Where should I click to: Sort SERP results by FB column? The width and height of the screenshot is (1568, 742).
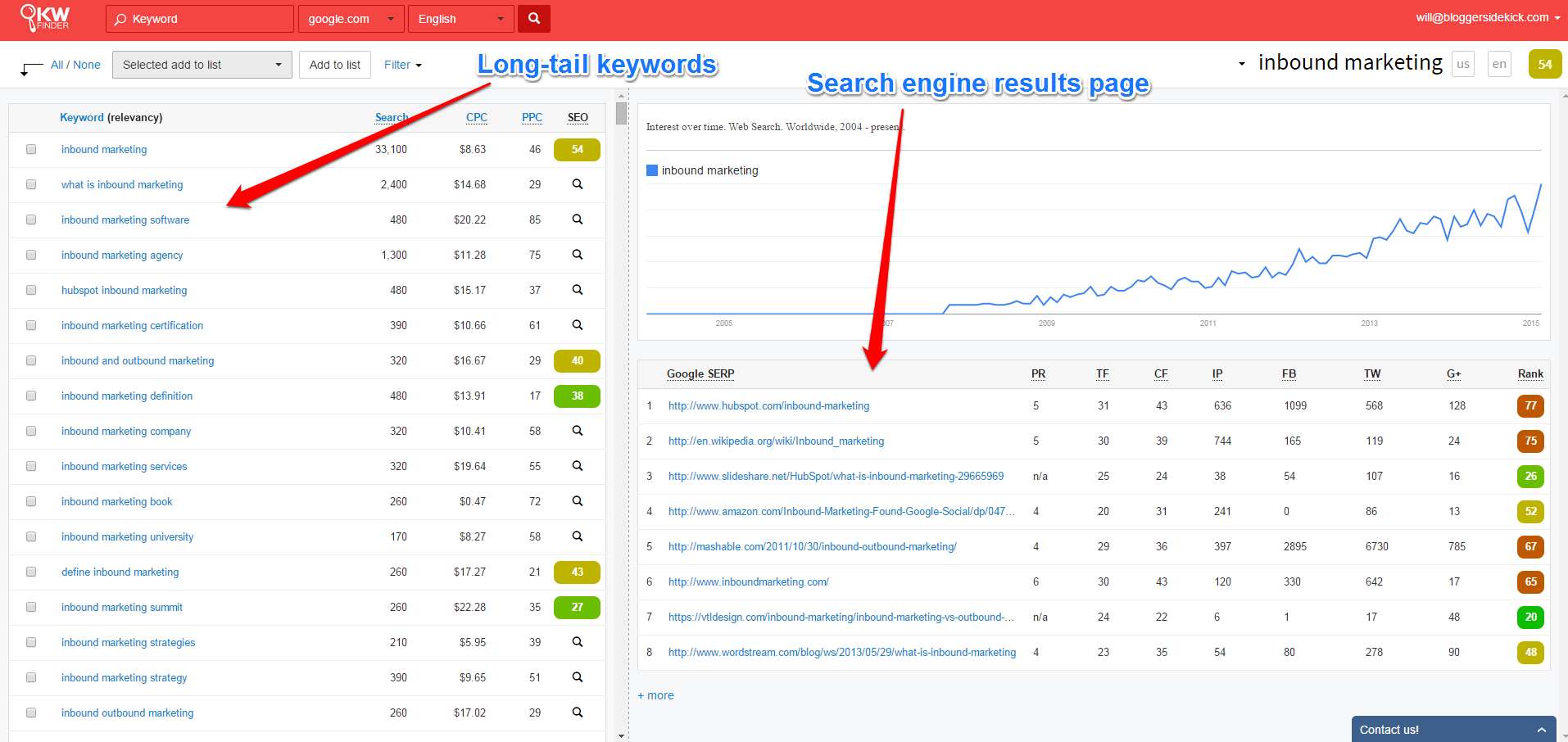pos(1289,373)
